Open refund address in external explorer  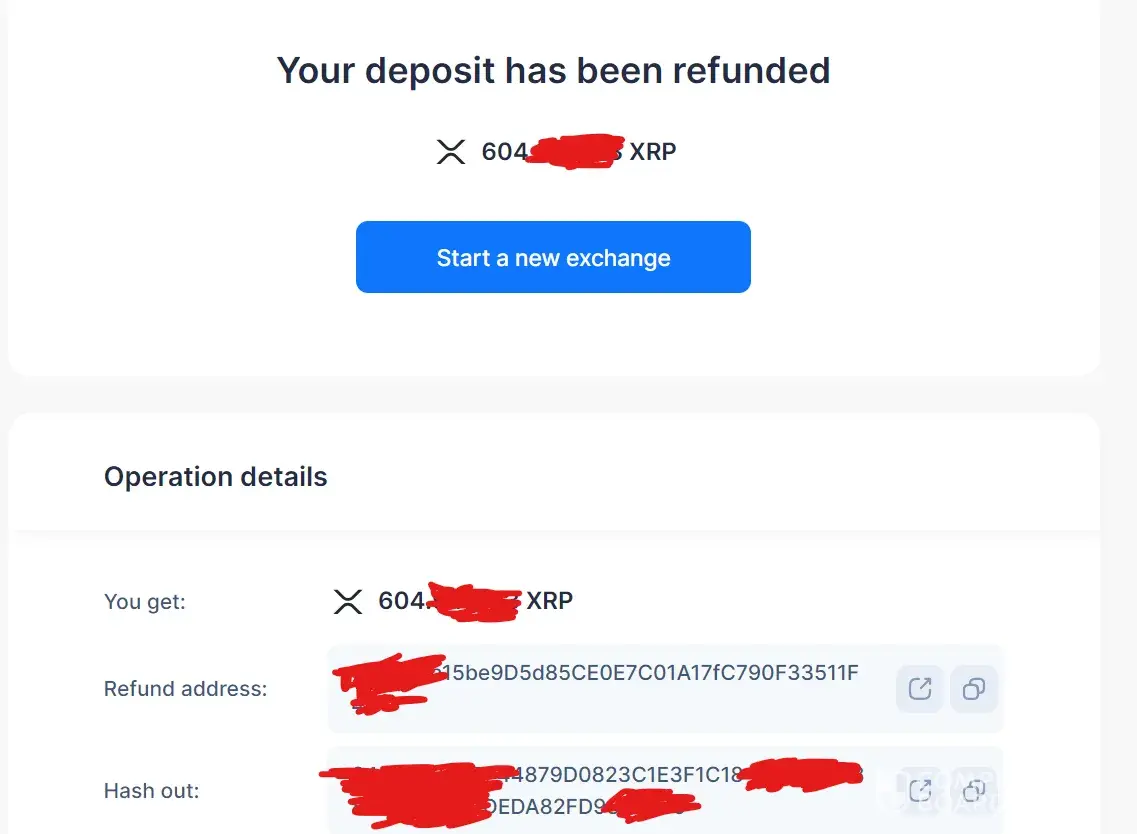coord(919,689)
